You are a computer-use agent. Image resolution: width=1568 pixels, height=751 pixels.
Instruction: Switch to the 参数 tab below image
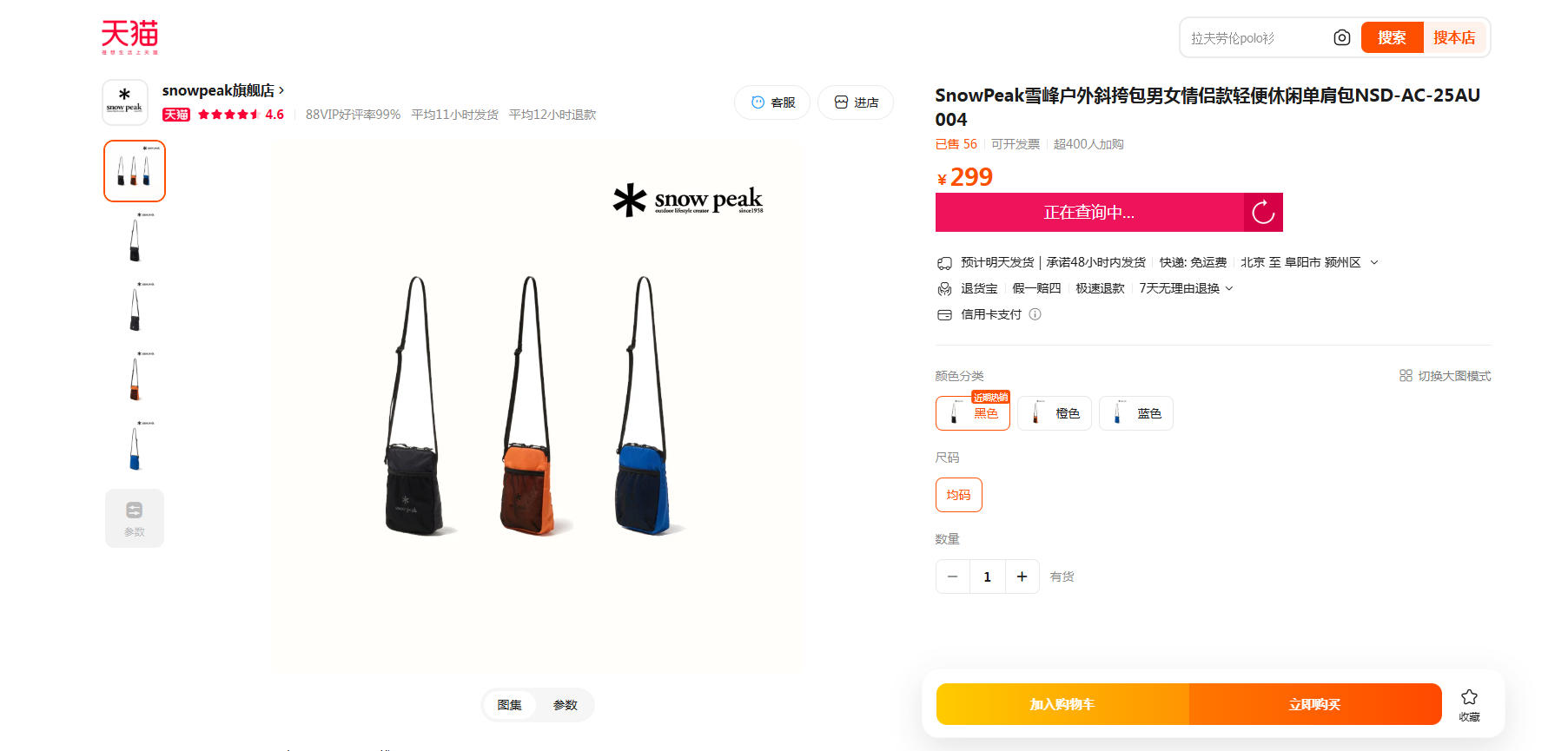click(566, 705)
